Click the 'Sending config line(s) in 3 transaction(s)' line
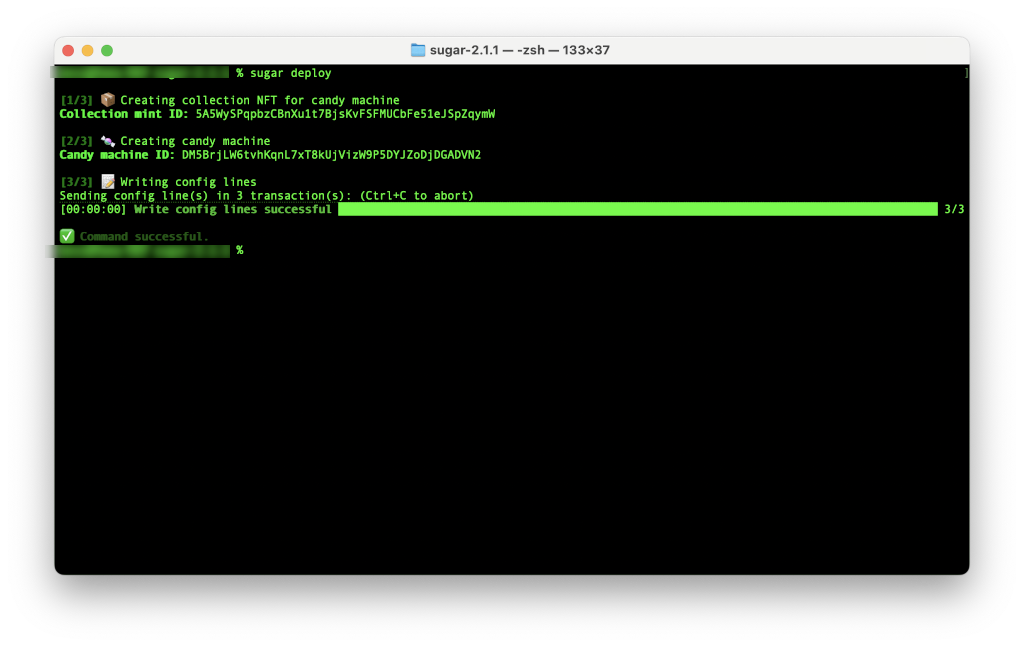The image size is (1024, 647). (206, 196)
